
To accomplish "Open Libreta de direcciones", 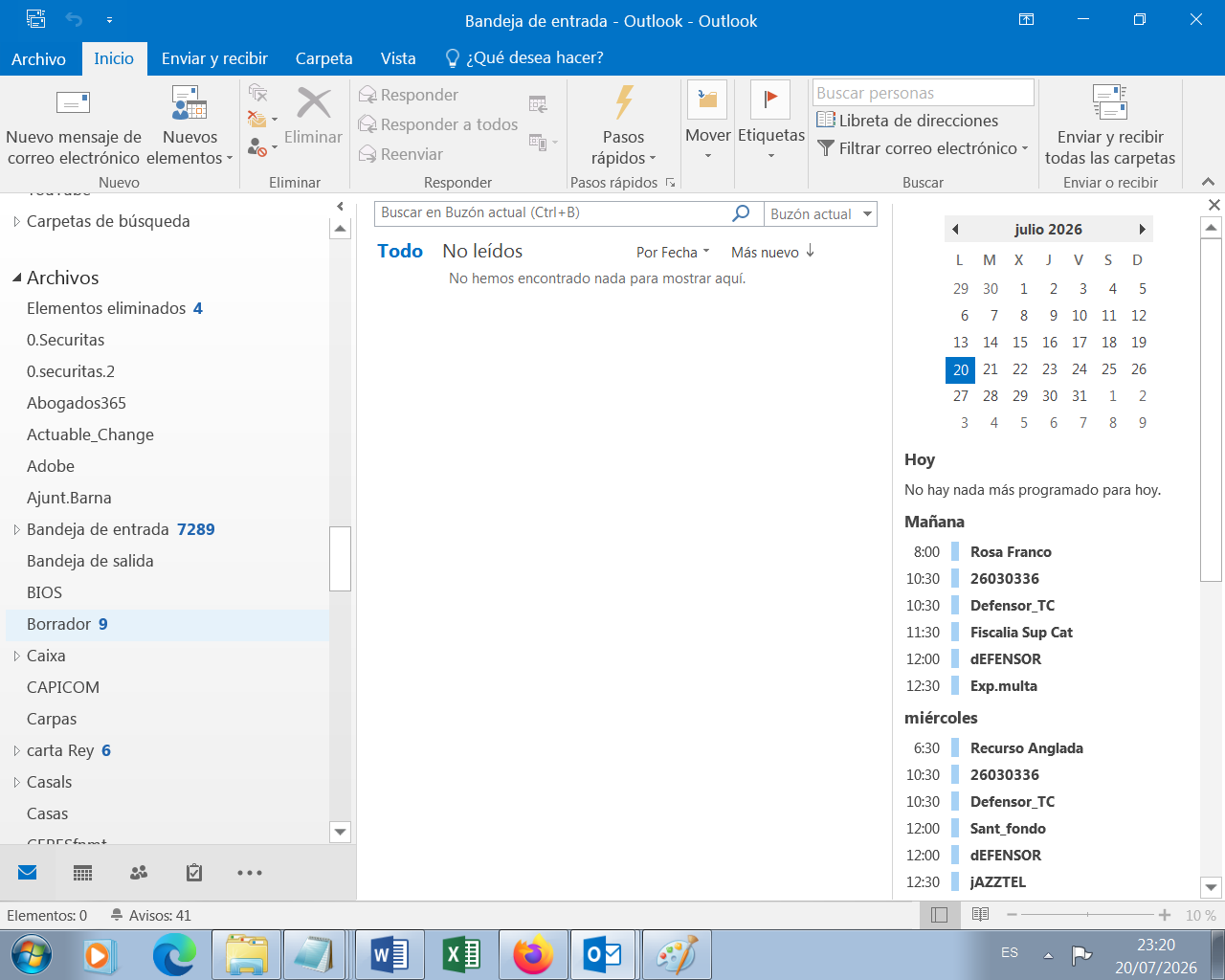I will [x=907, y=121].
